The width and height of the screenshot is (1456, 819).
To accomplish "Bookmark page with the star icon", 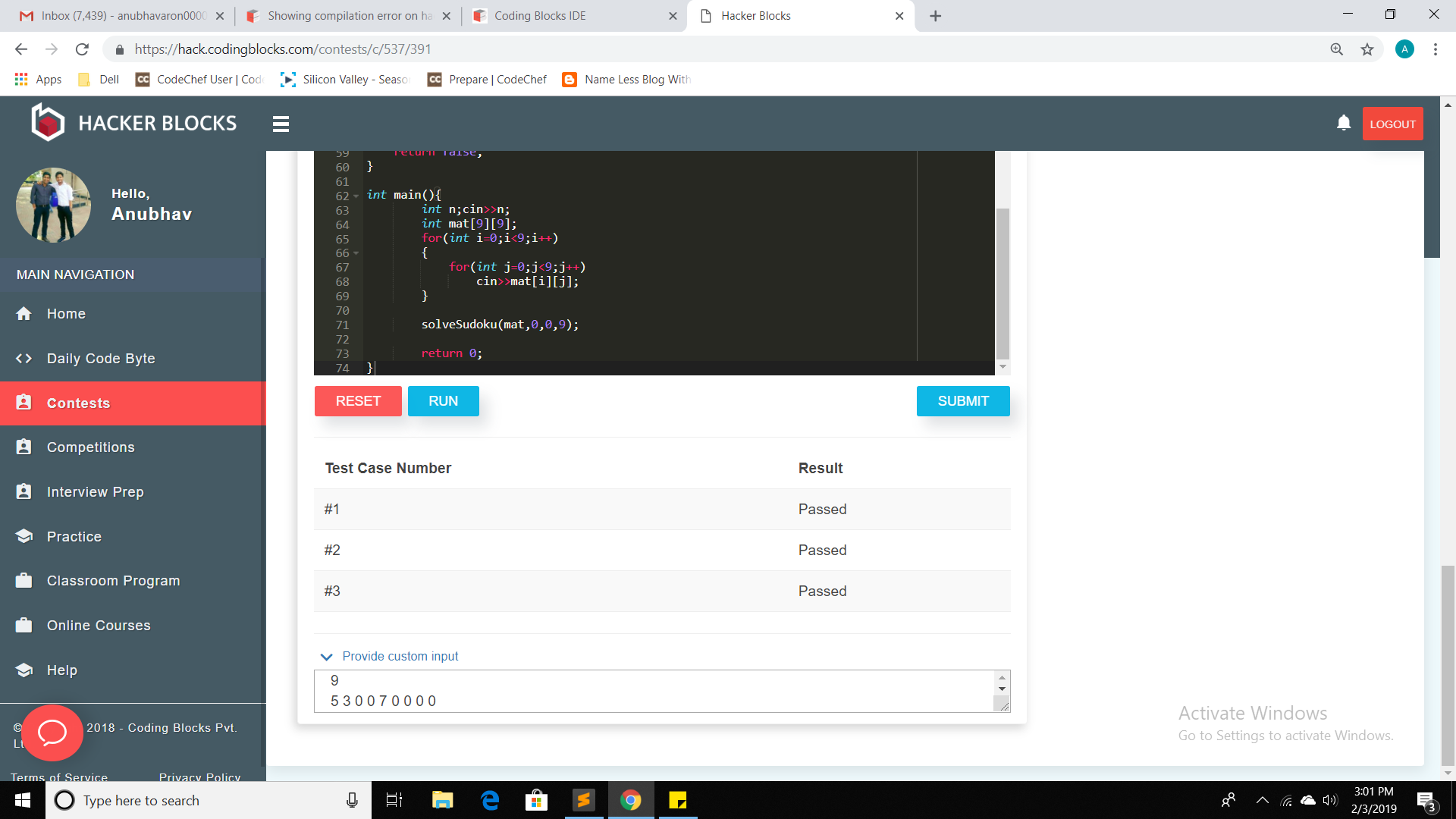I will coord(1367,49).
